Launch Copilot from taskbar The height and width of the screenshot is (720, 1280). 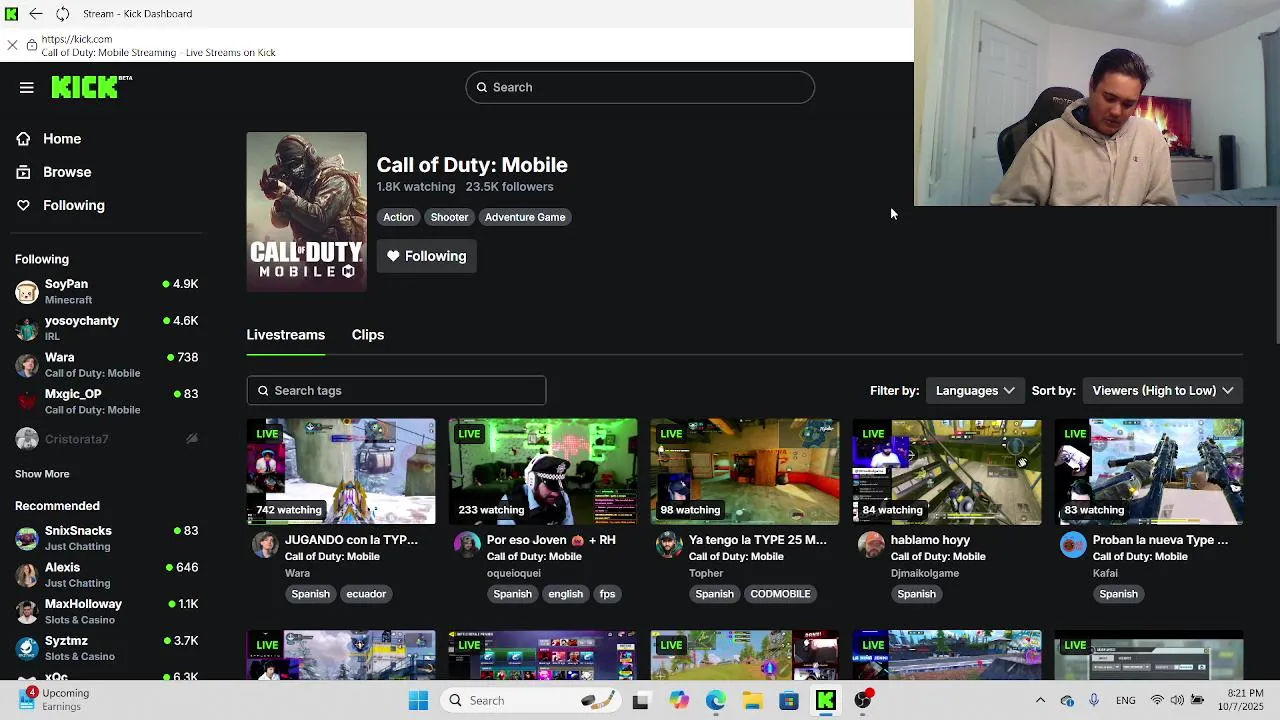coord(679,701)
